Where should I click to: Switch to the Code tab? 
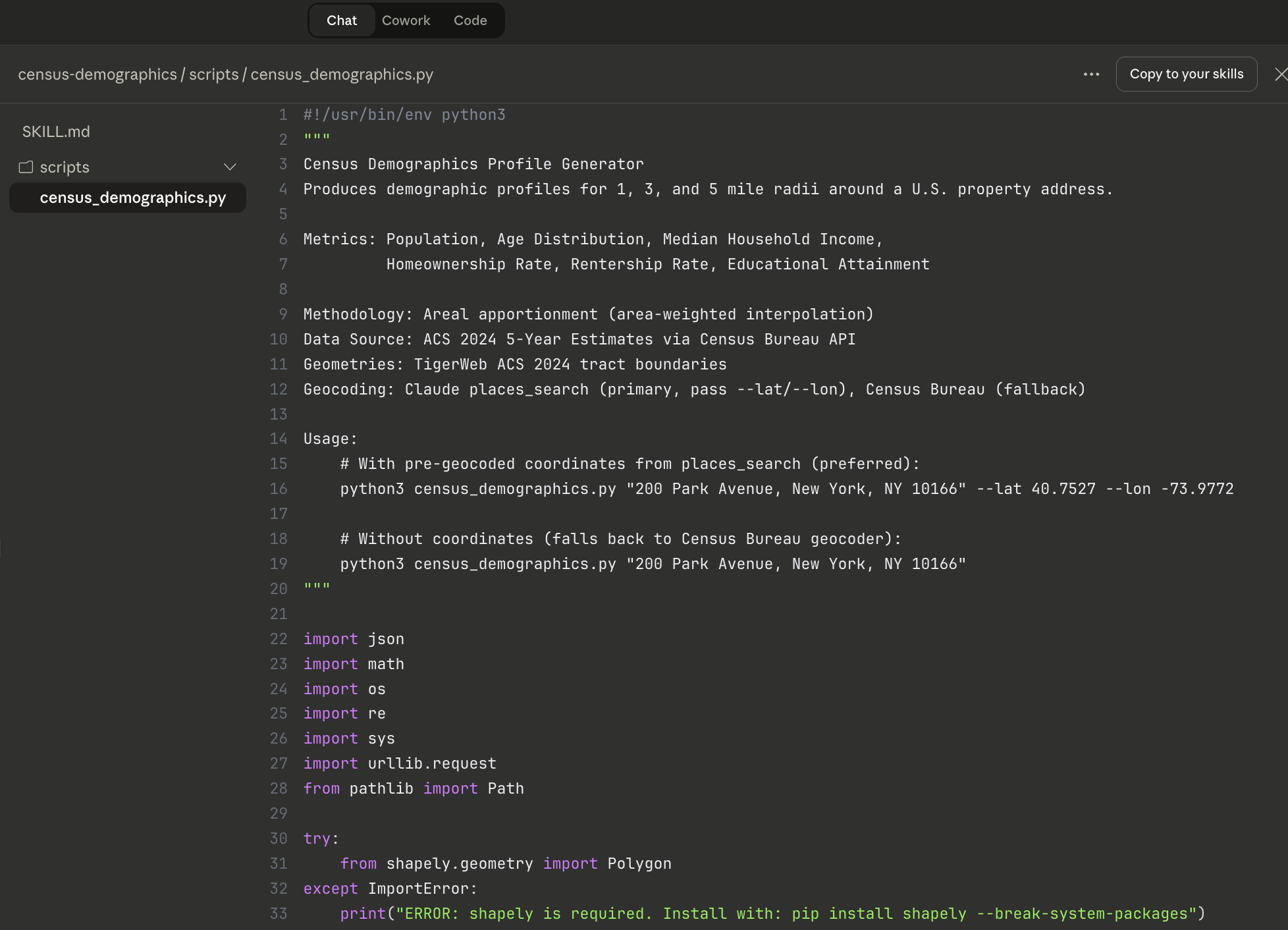[470, 20]
